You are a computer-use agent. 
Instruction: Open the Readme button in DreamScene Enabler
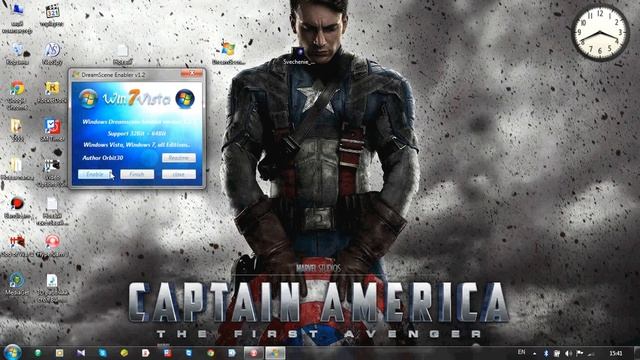(x=179, y=158)
